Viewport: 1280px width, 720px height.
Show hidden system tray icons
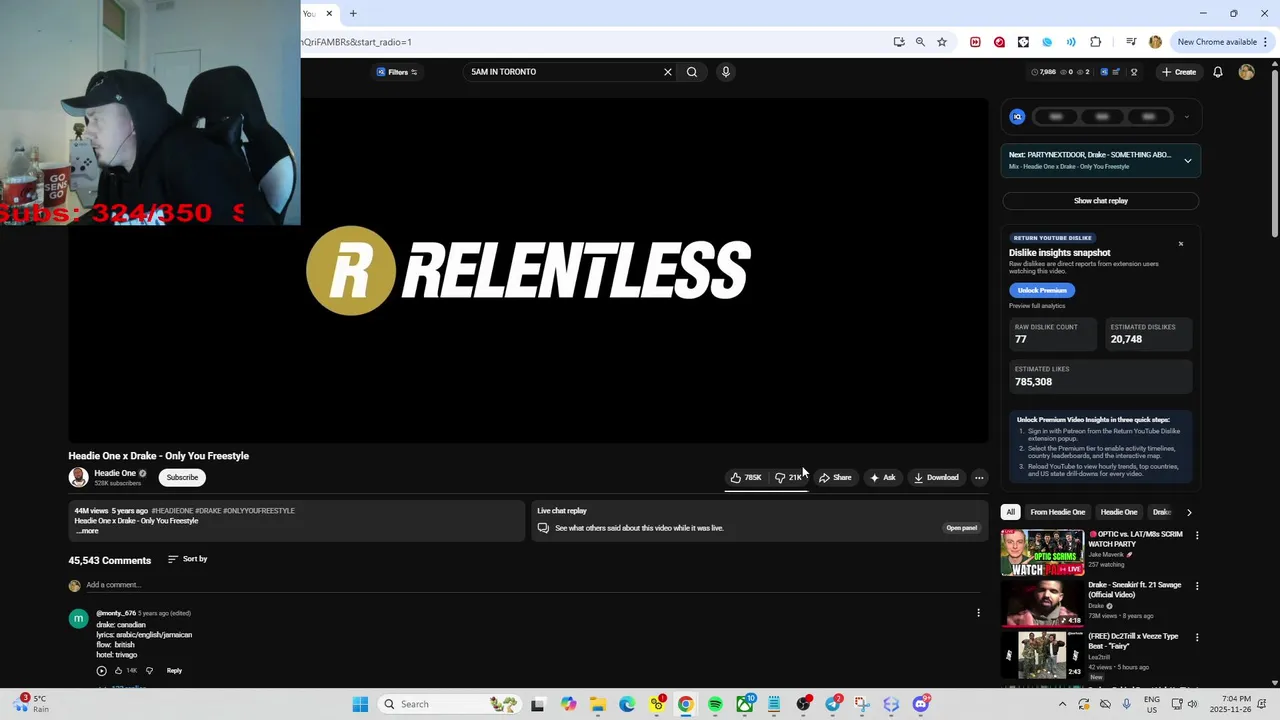(1062, 704)
